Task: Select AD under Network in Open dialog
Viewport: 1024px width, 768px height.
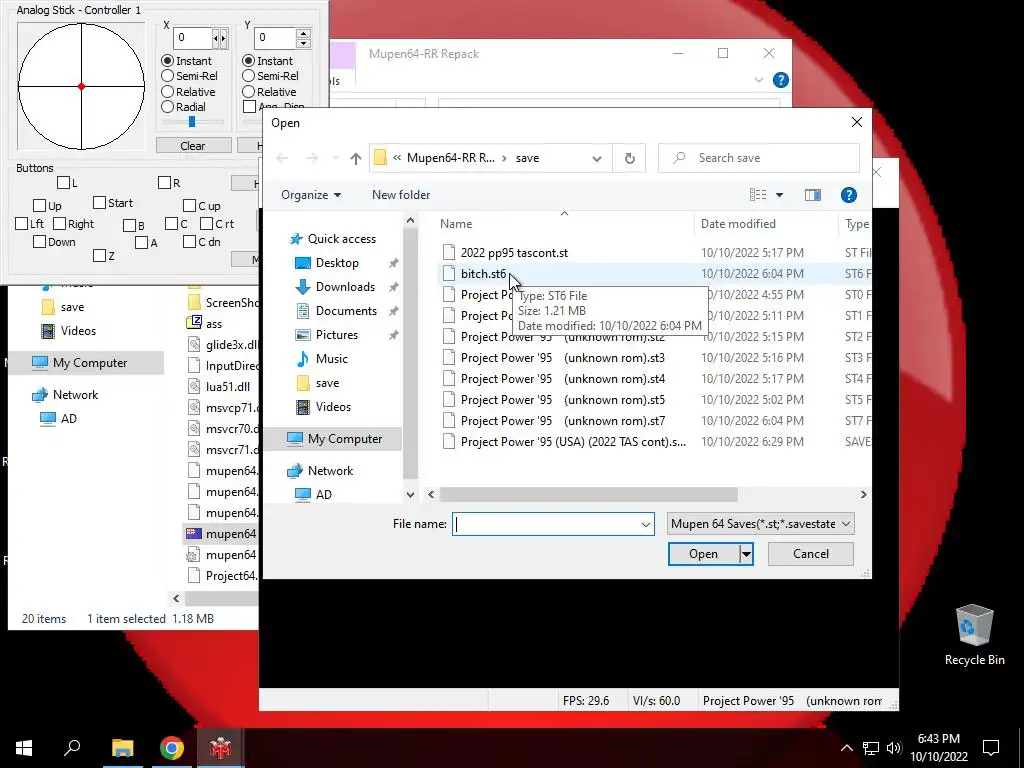Action: point(323,494)
